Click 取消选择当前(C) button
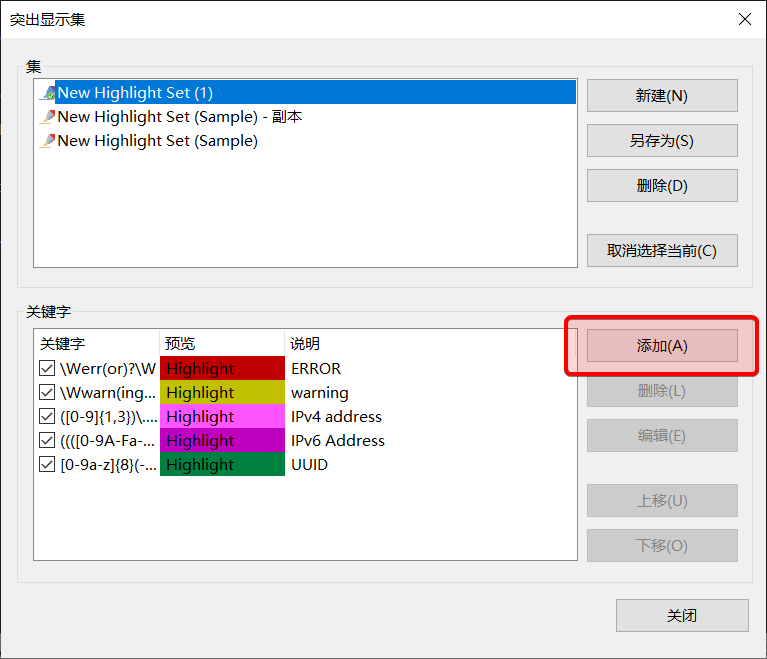The height and width of the screenshot is (659, 767). (x=662, y=250)
